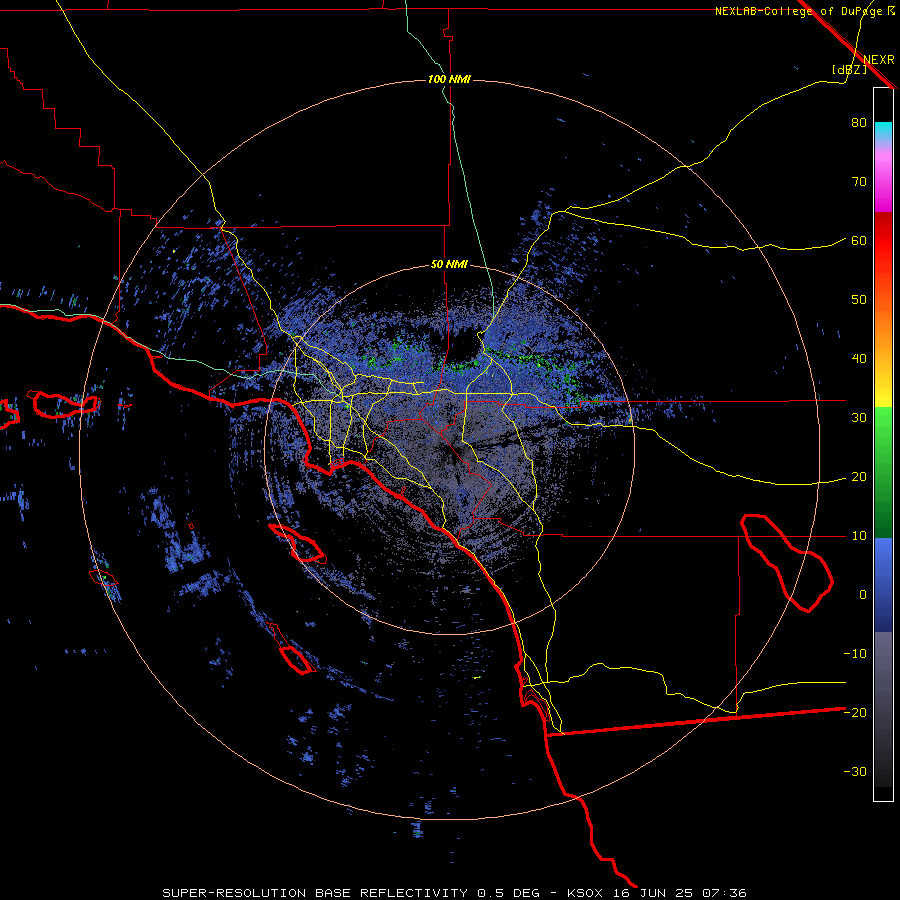Viewport: 900px width, 900px height.
Task: Click the 70 value on the dBZ scale
Action: pos(859,182)
